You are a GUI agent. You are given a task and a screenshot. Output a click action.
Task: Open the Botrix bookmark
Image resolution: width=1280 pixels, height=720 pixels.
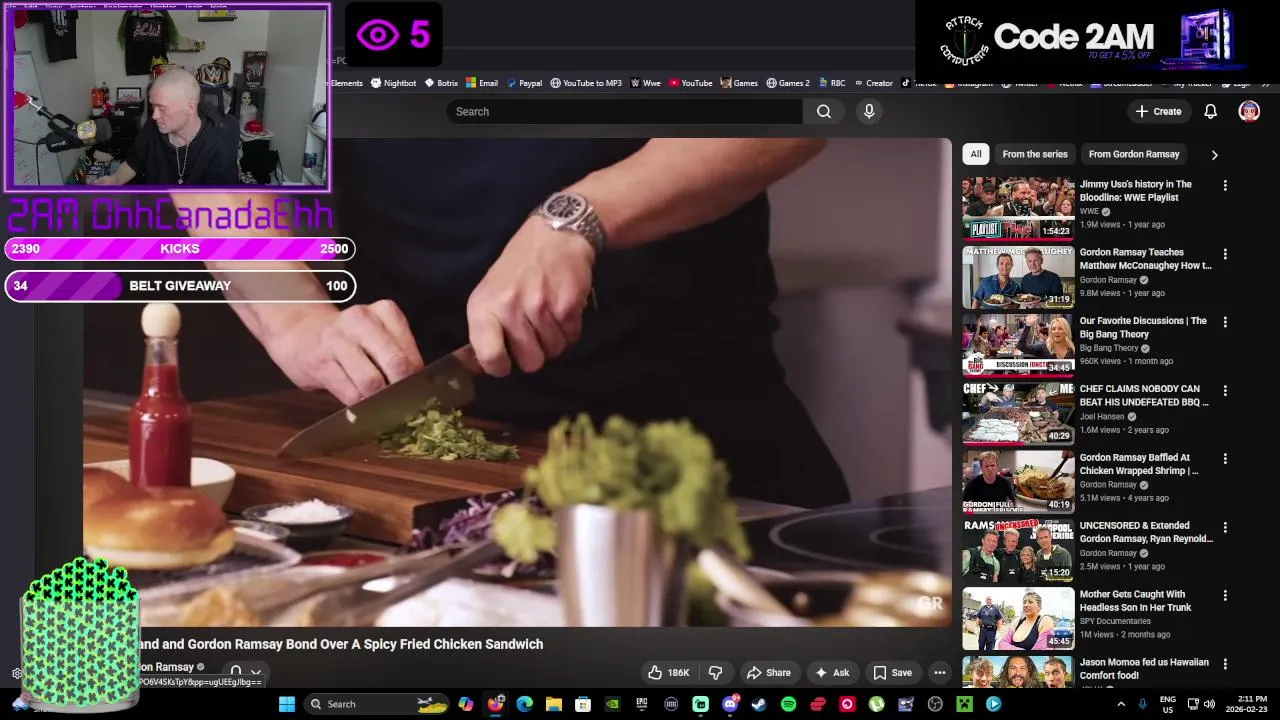coord(440,83)
